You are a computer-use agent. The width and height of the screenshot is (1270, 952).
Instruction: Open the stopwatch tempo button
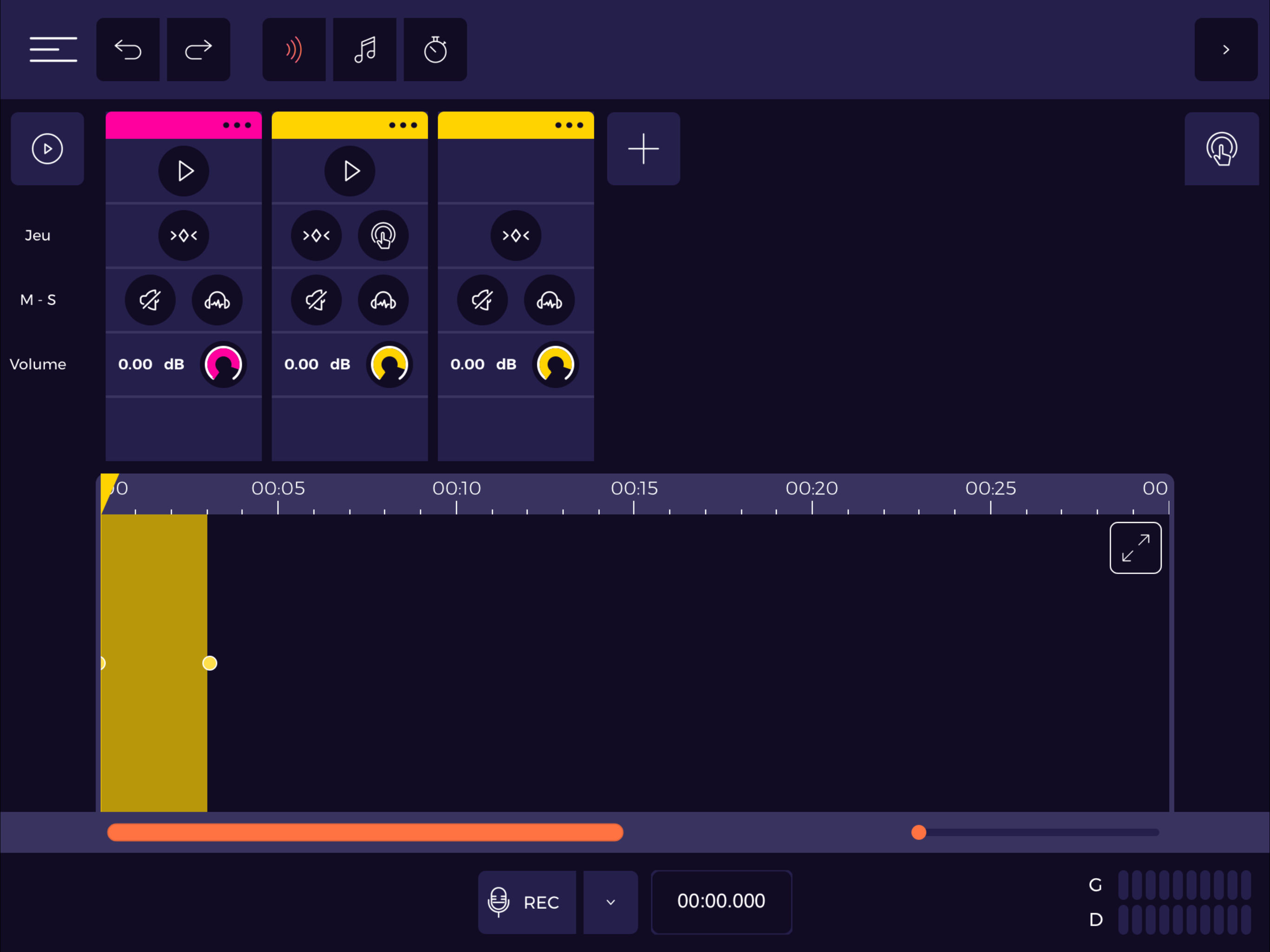pos(435,49)
